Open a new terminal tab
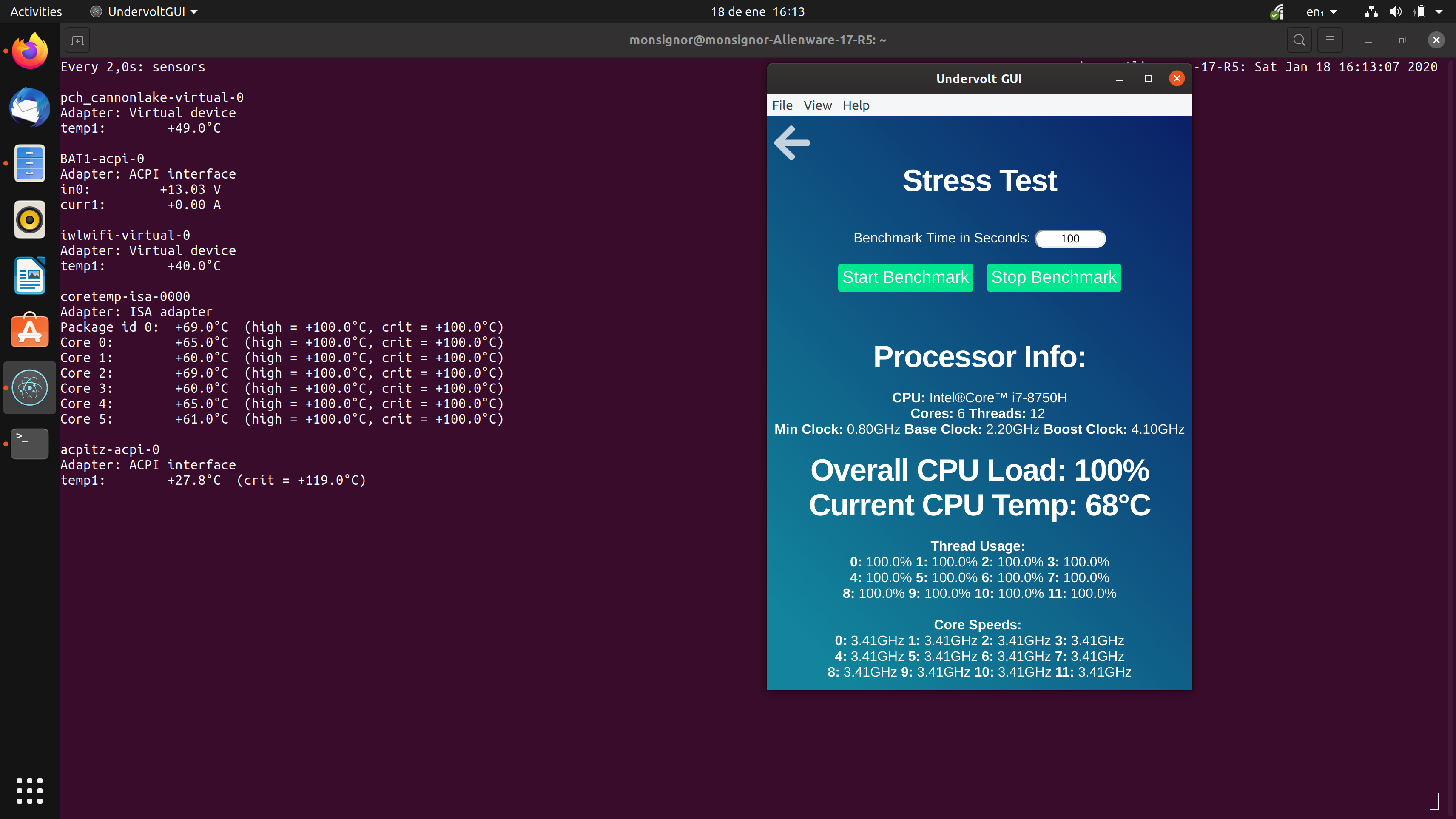Viewport: 1456px width, 819px height. tap(78, 40)
